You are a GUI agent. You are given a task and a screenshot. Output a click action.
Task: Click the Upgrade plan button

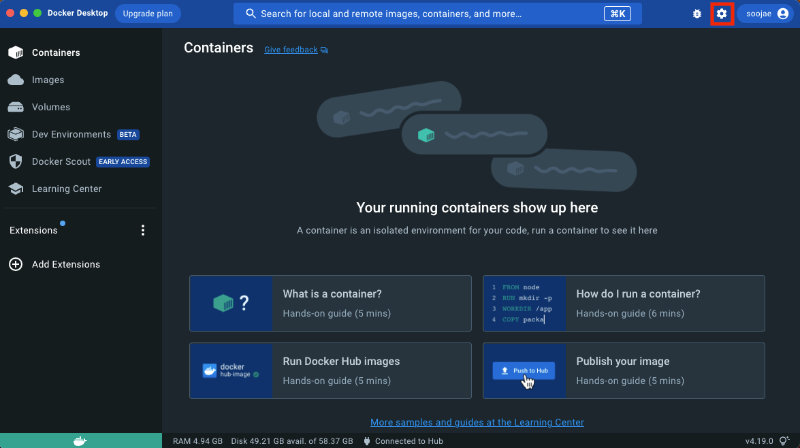(x=148, y=14)
